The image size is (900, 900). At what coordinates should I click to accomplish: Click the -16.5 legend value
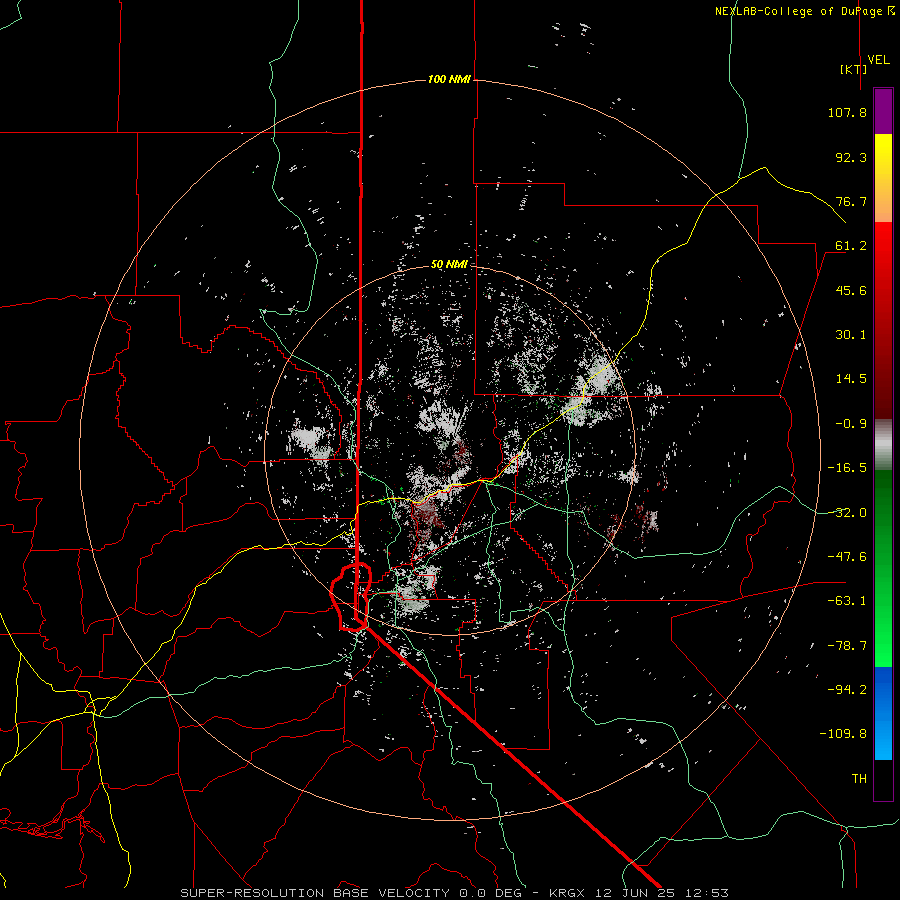pos(847,468)
